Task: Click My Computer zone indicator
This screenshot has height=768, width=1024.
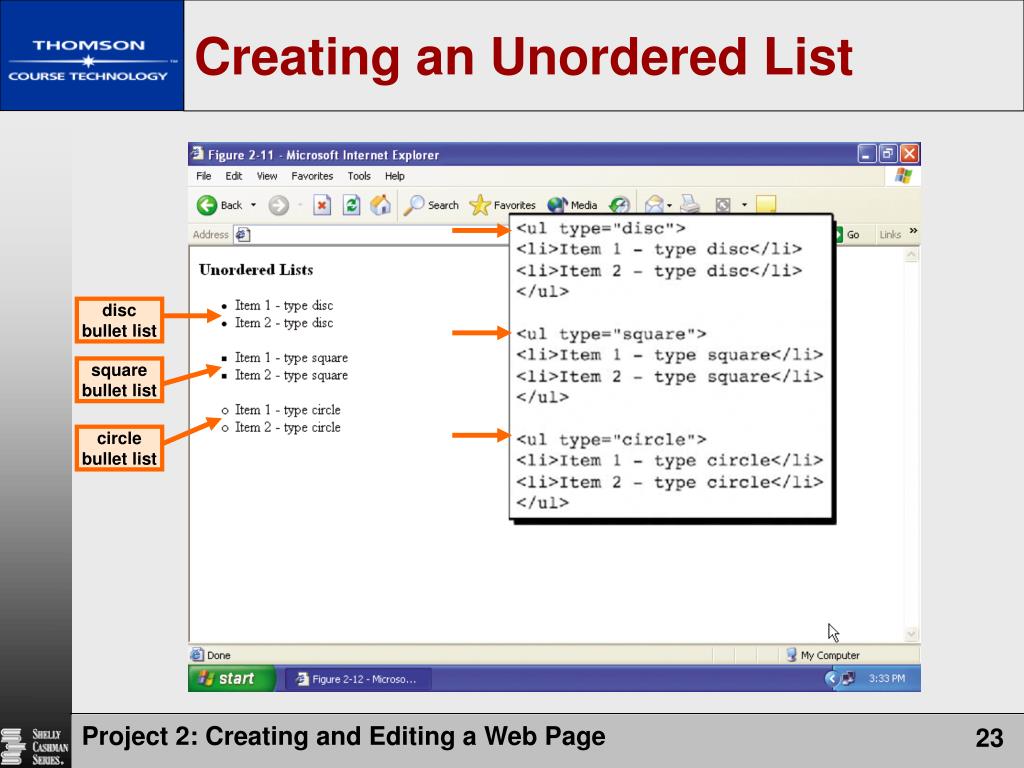Action: [823, 655]
